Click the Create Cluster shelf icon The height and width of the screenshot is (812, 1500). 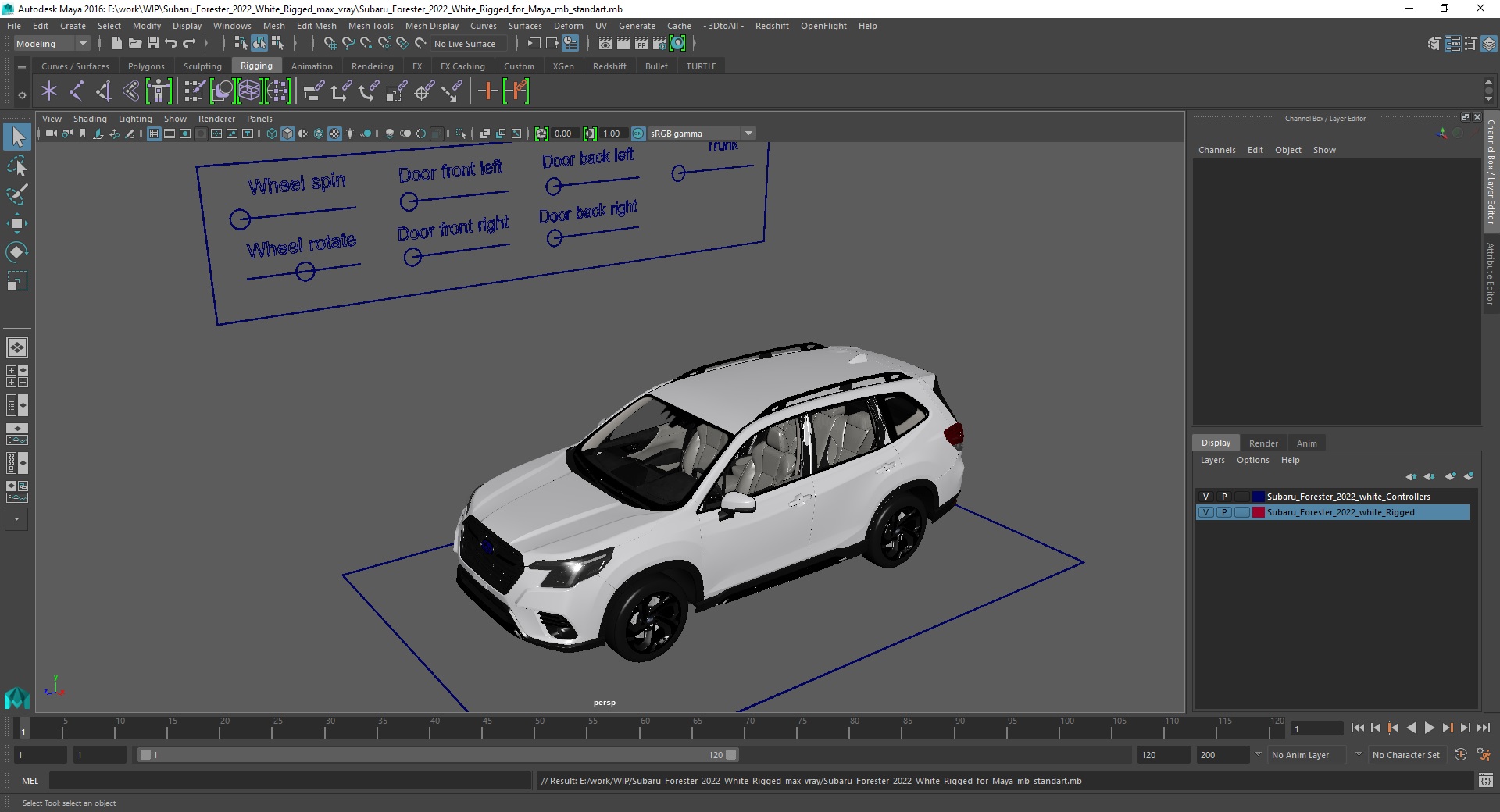click(277, 91)
